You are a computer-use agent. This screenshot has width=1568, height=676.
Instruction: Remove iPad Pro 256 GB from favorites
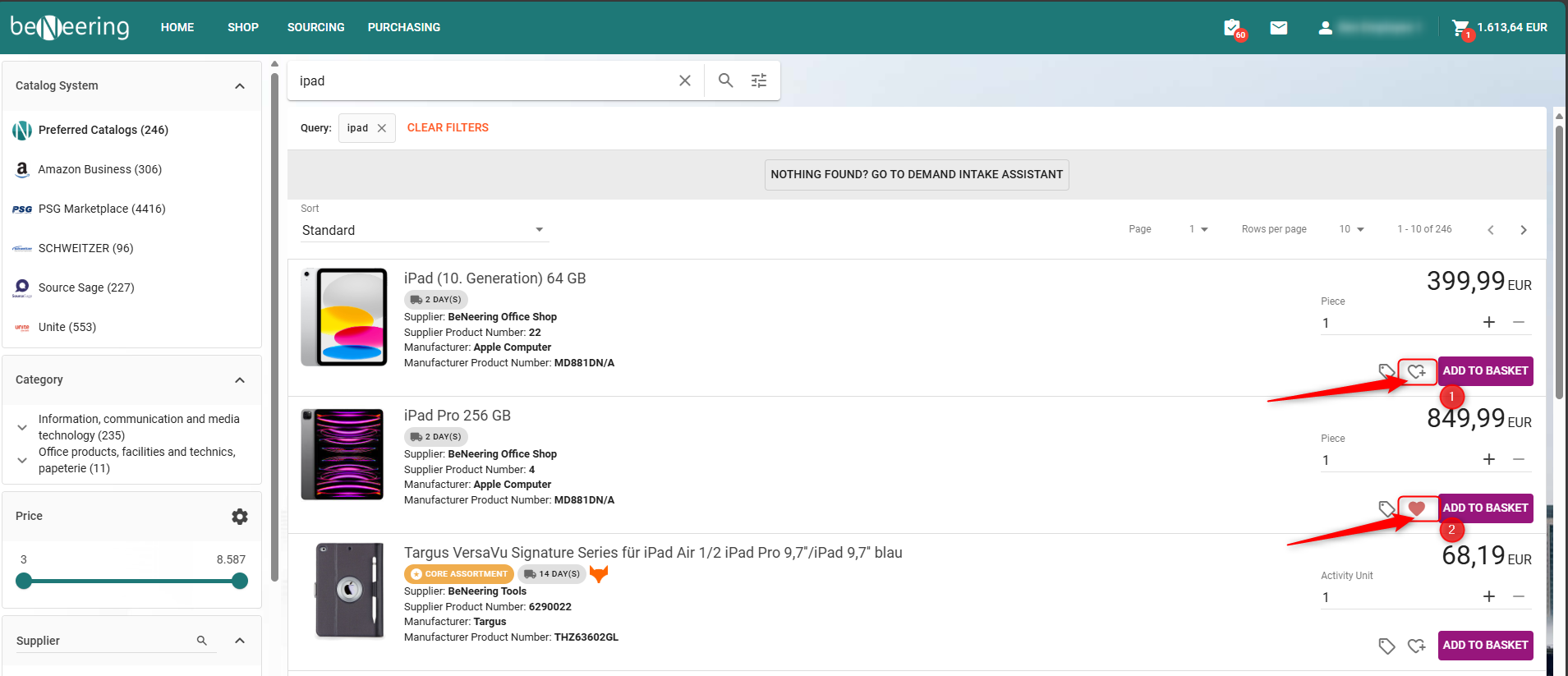(x=1417, y=508)
